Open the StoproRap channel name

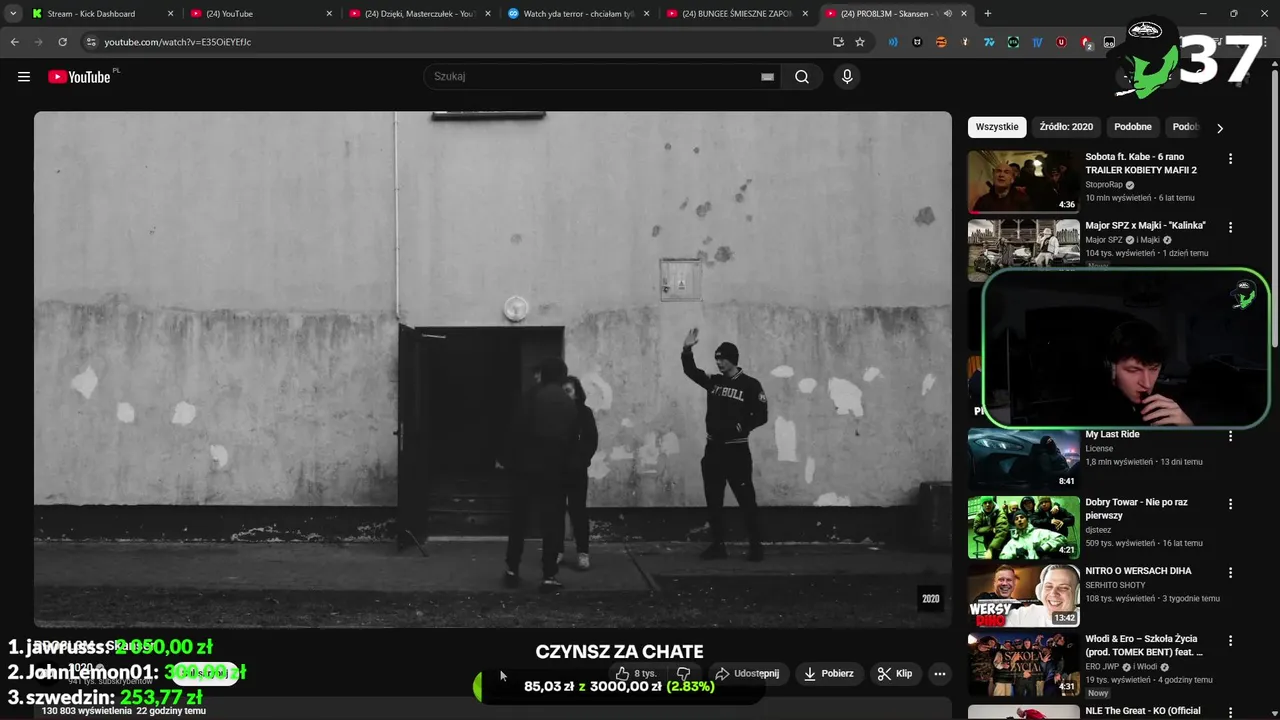point(1104,185)
